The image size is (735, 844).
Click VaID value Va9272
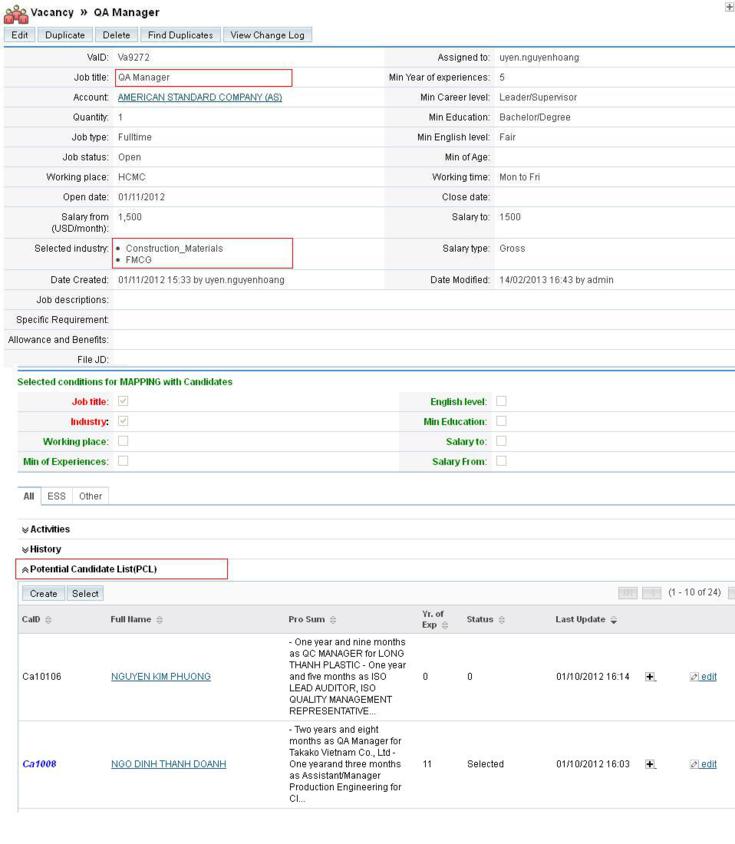(x=134, y=58)
